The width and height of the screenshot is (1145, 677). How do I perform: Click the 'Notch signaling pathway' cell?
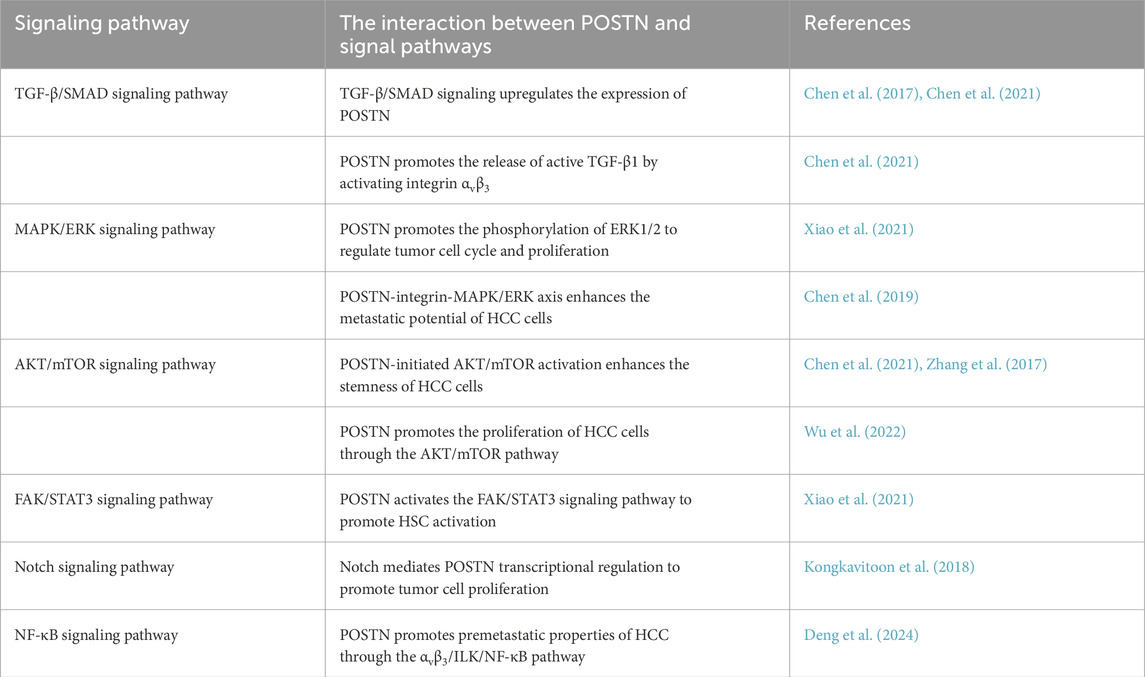[x=95, y=567]
